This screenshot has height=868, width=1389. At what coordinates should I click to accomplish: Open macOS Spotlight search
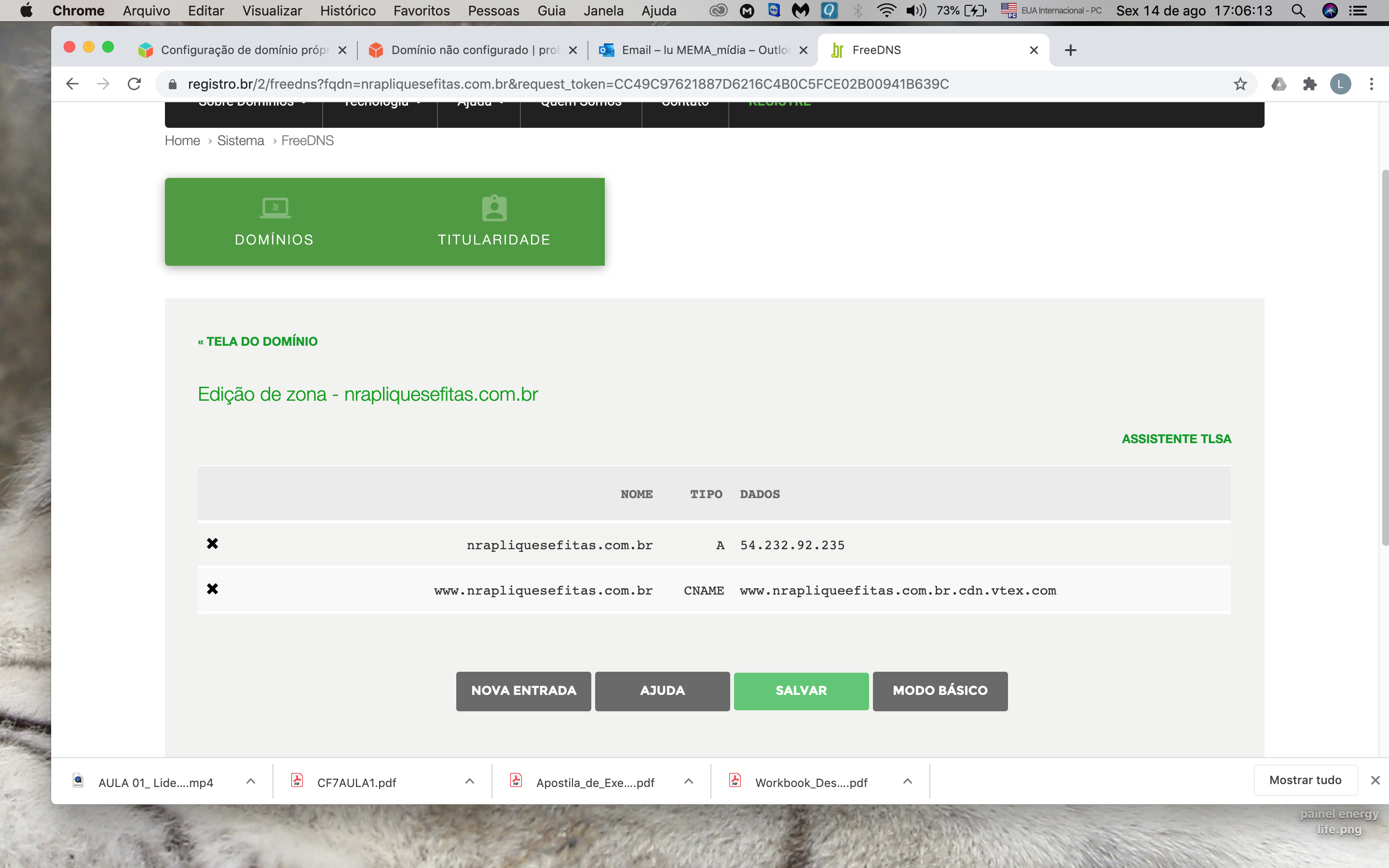click(1298, 11)
